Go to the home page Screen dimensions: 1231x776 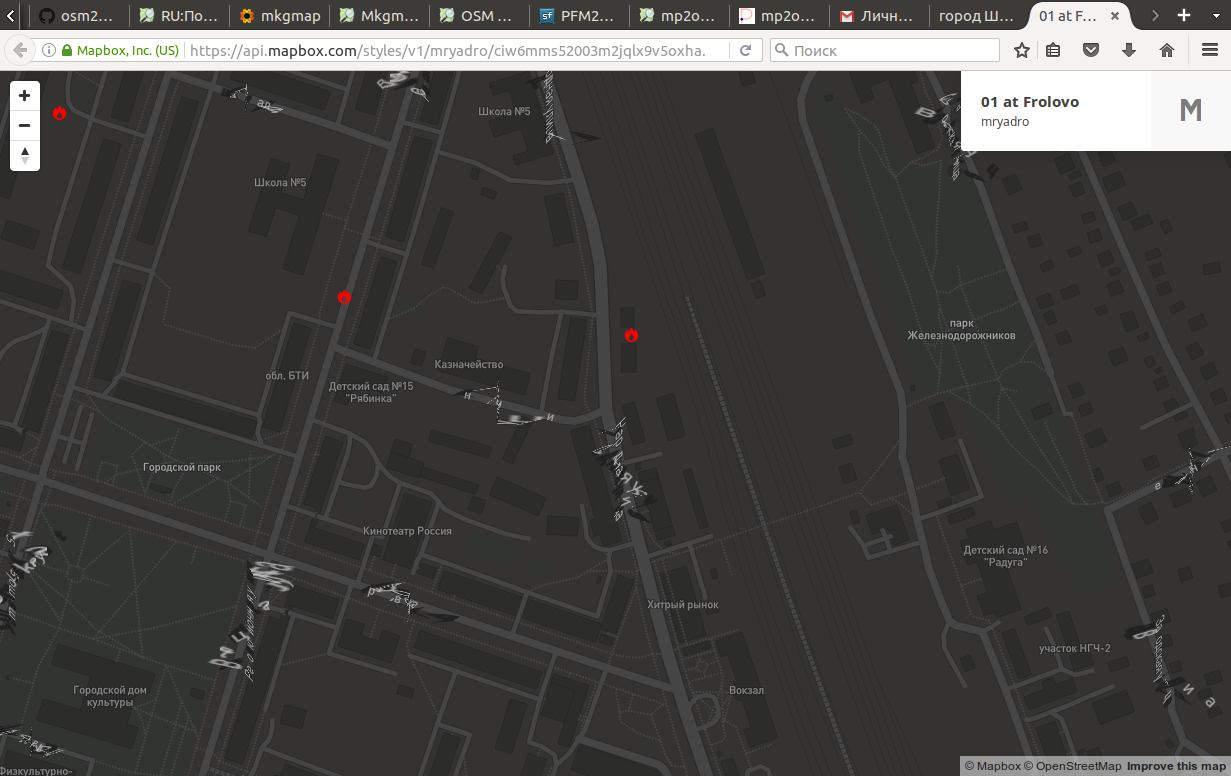point(1167,50)
